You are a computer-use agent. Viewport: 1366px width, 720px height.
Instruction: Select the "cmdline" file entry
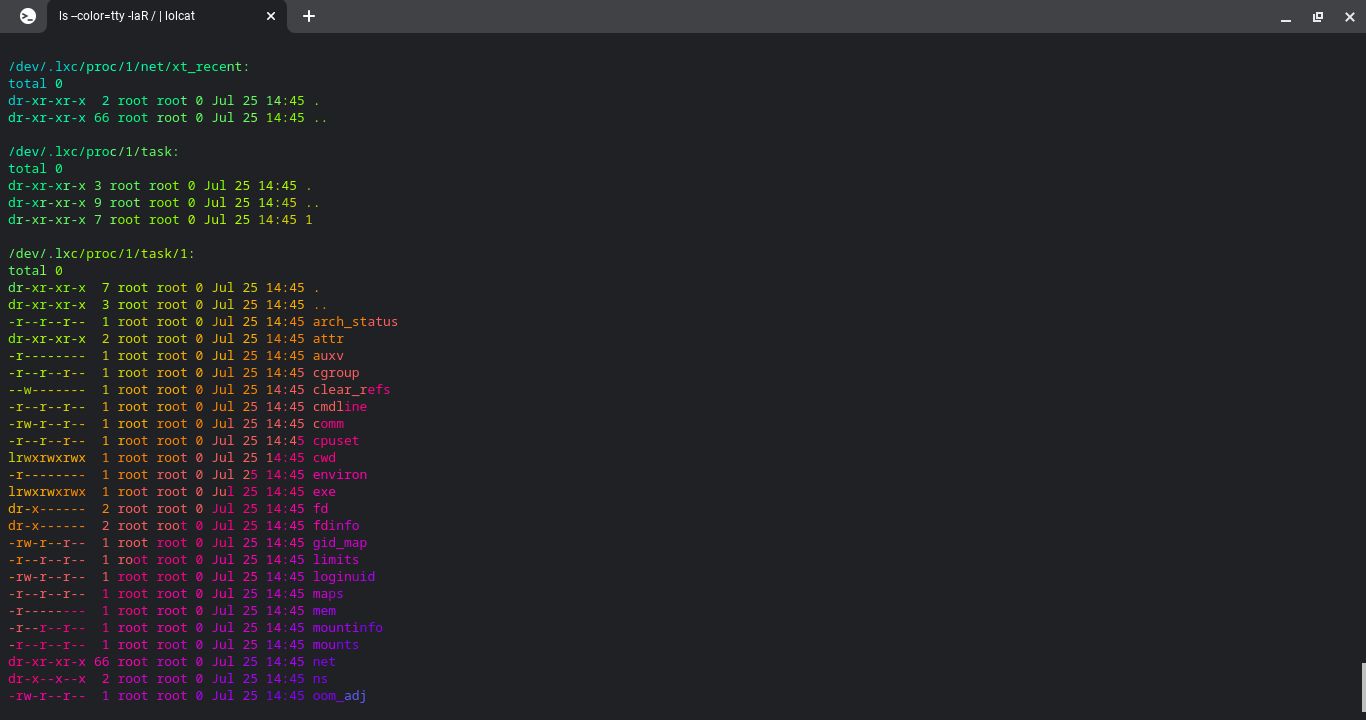[x=339, y=406]
